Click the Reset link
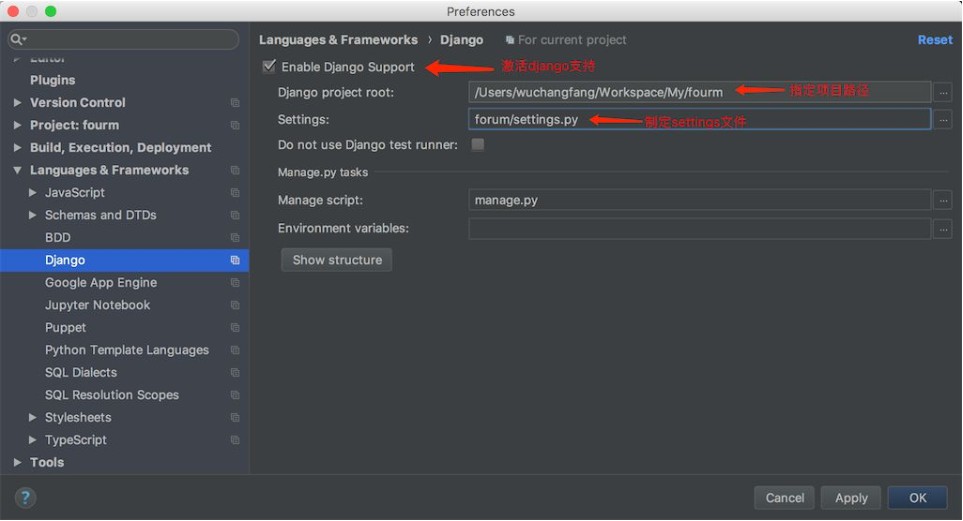963x521 pixels. (934, 40)
